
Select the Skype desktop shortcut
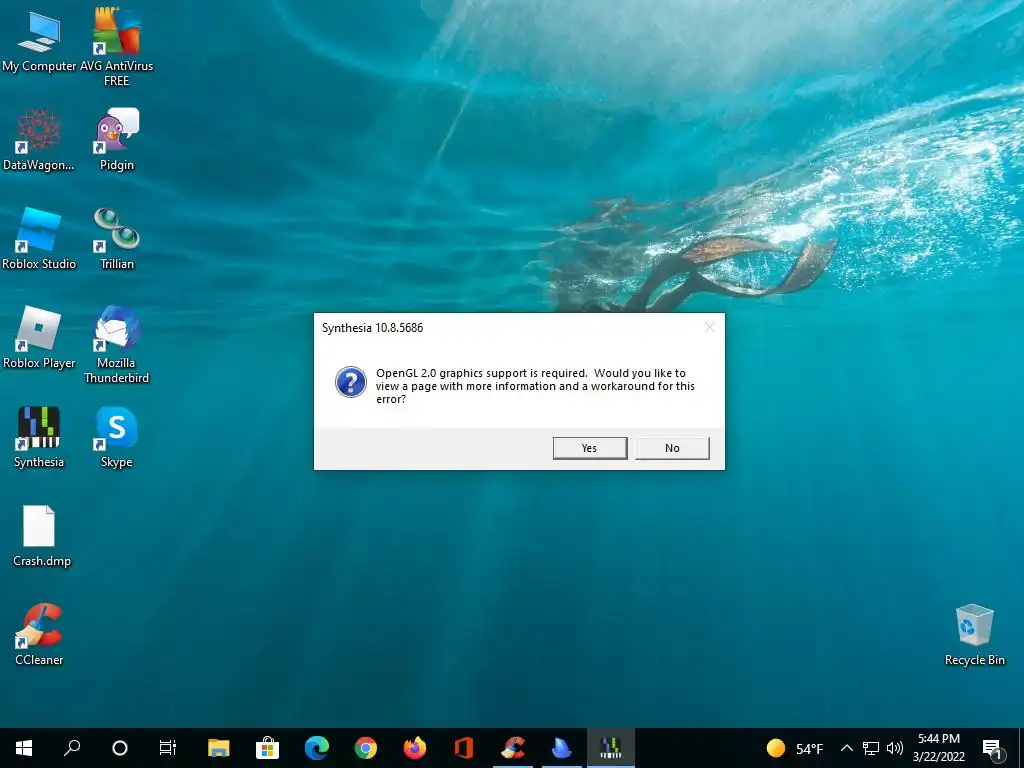point(116,436)
